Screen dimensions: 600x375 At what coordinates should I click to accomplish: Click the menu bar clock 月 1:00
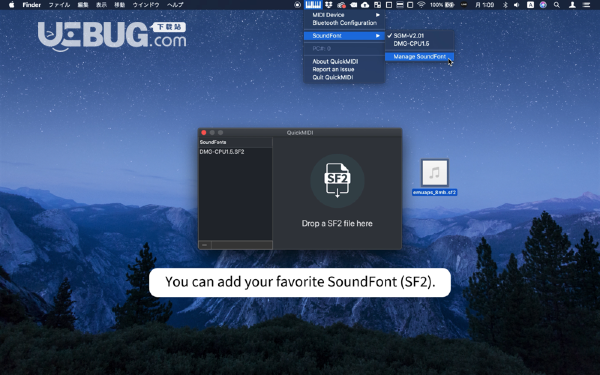click(x=485, y=5)
